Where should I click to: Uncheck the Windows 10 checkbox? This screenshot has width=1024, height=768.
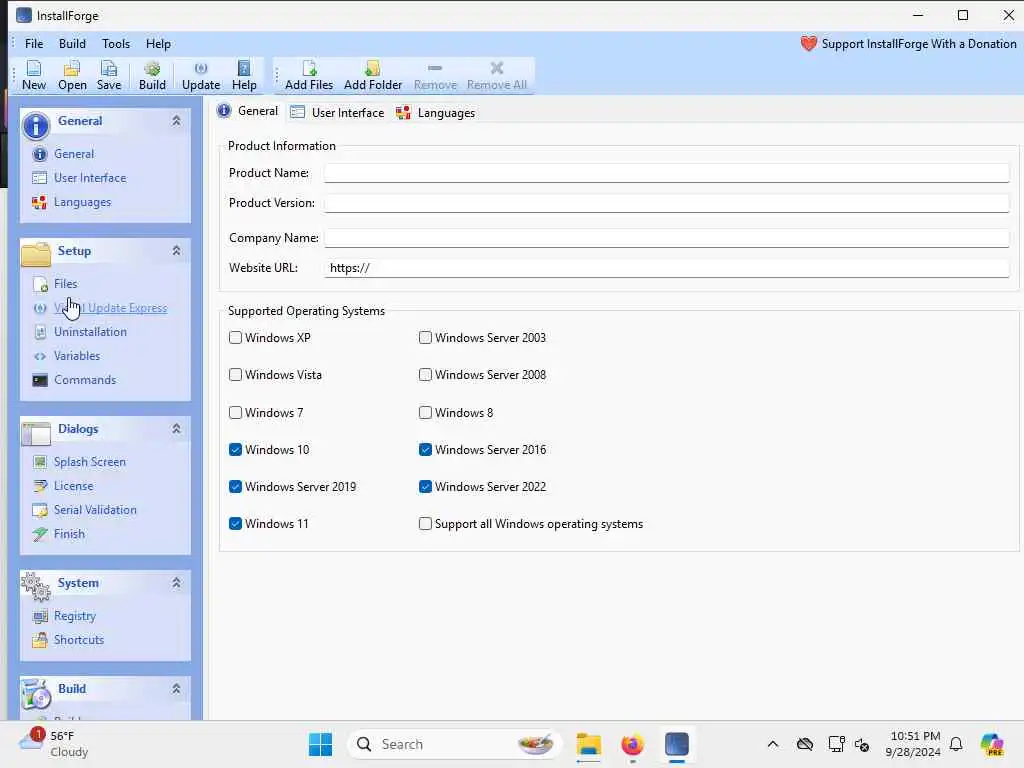pos(236,450)
